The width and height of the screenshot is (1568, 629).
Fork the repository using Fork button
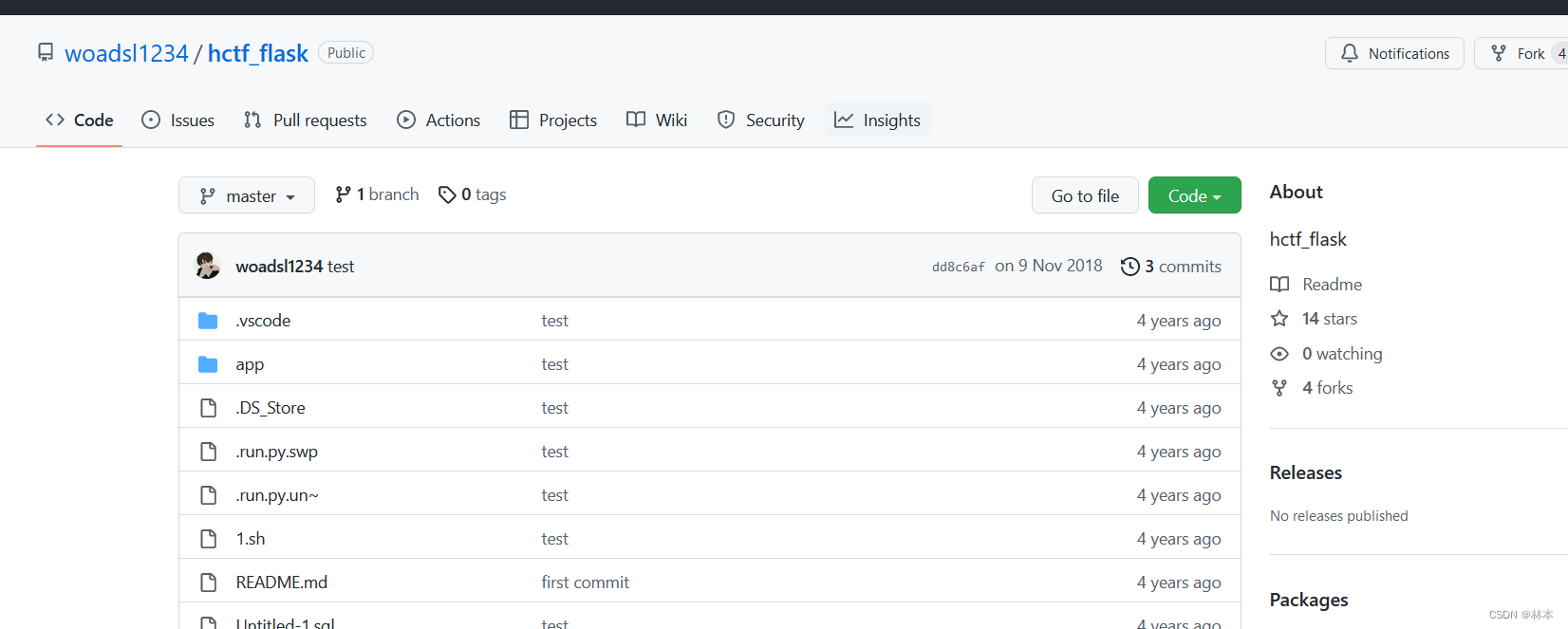pyautogui.click(x=1521, y=53)
